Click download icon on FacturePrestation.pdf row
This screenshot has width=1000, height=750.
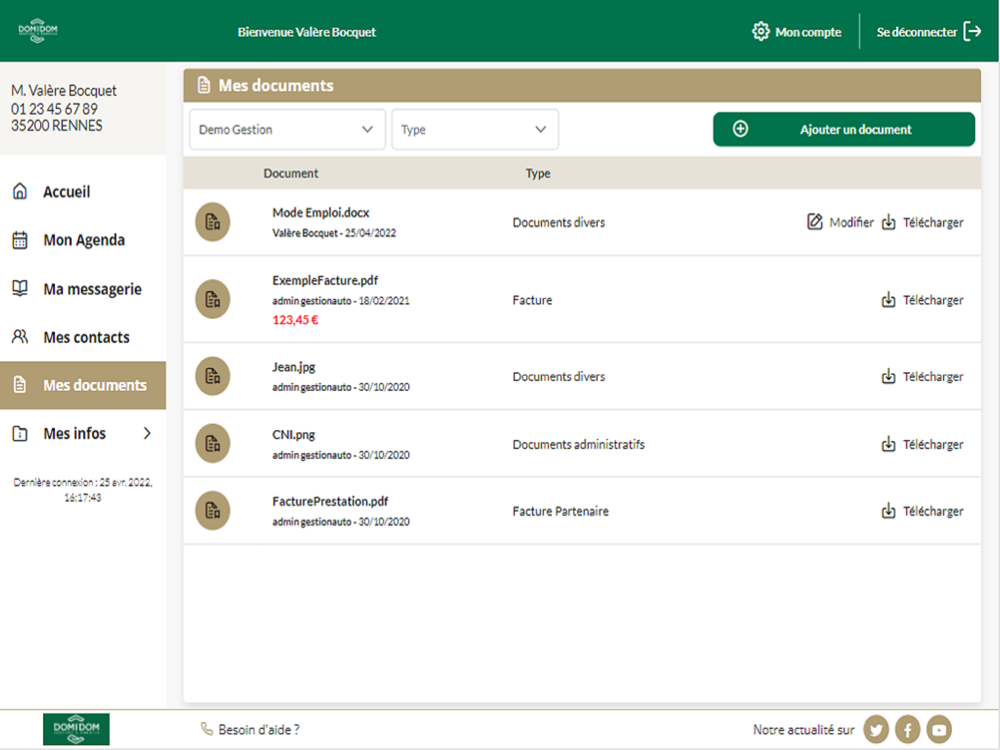tap(888, 511)
